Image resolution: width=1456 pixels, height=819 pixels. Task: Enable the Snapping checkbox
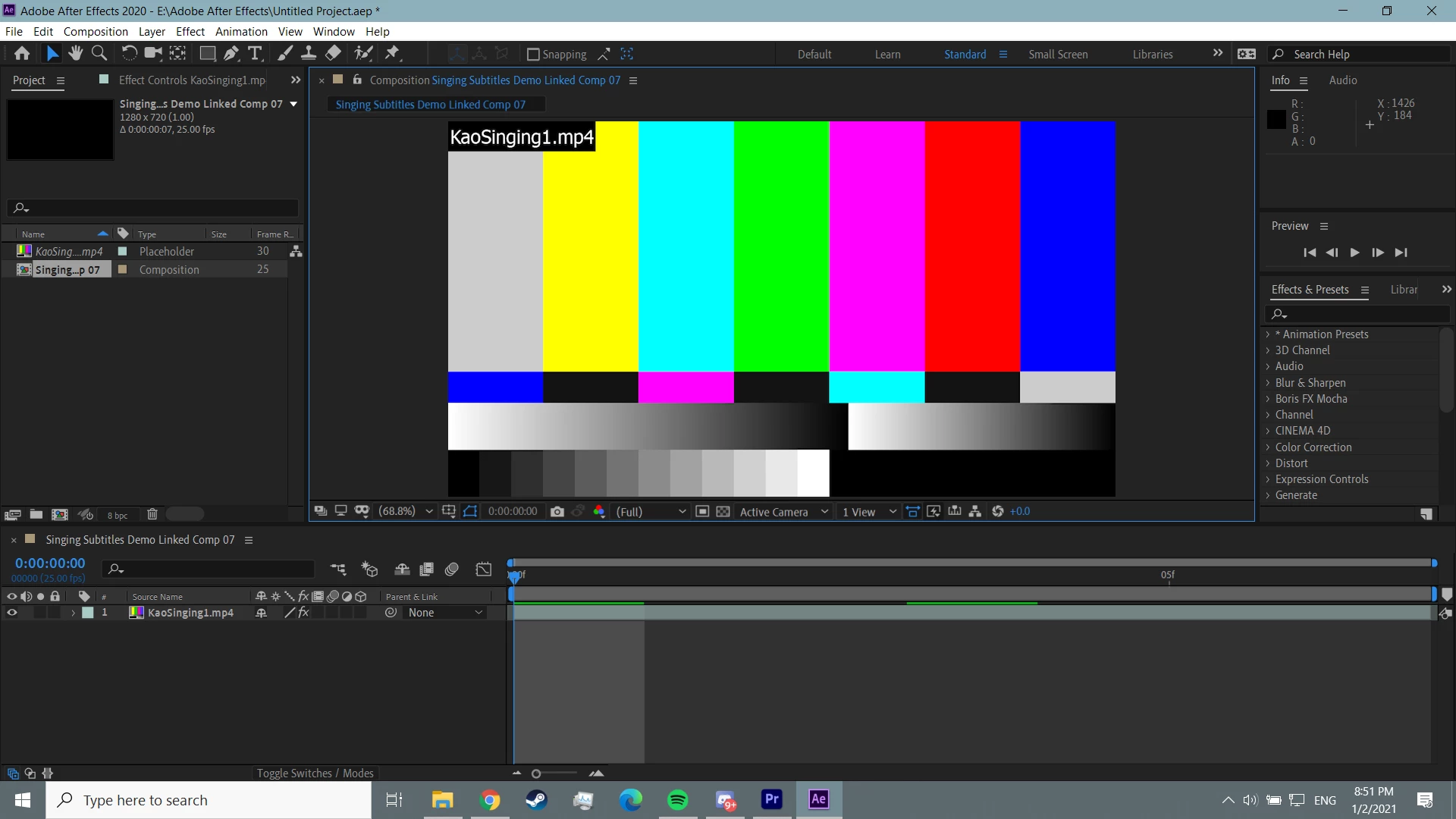[533, 55]
